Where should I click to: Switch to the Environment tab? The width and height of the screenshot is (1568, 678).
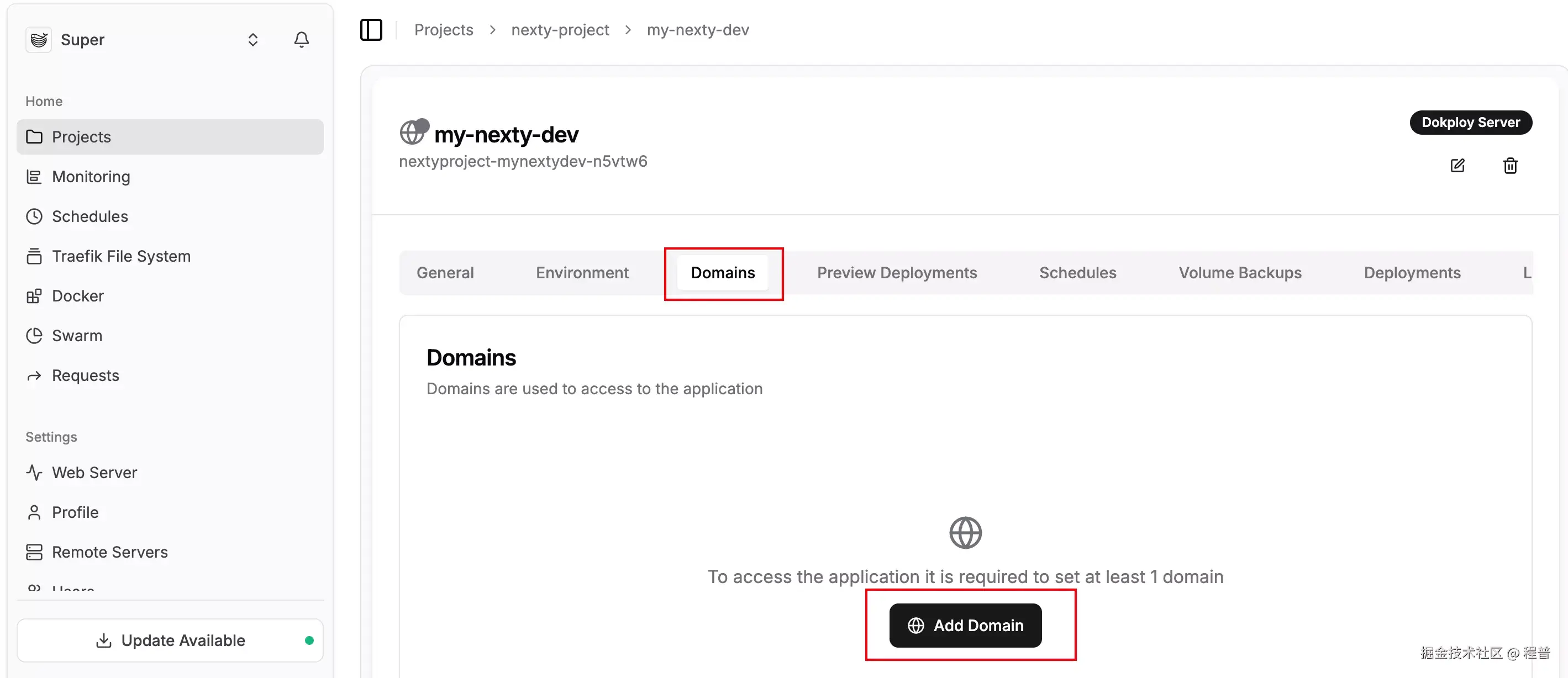[582, 272]
